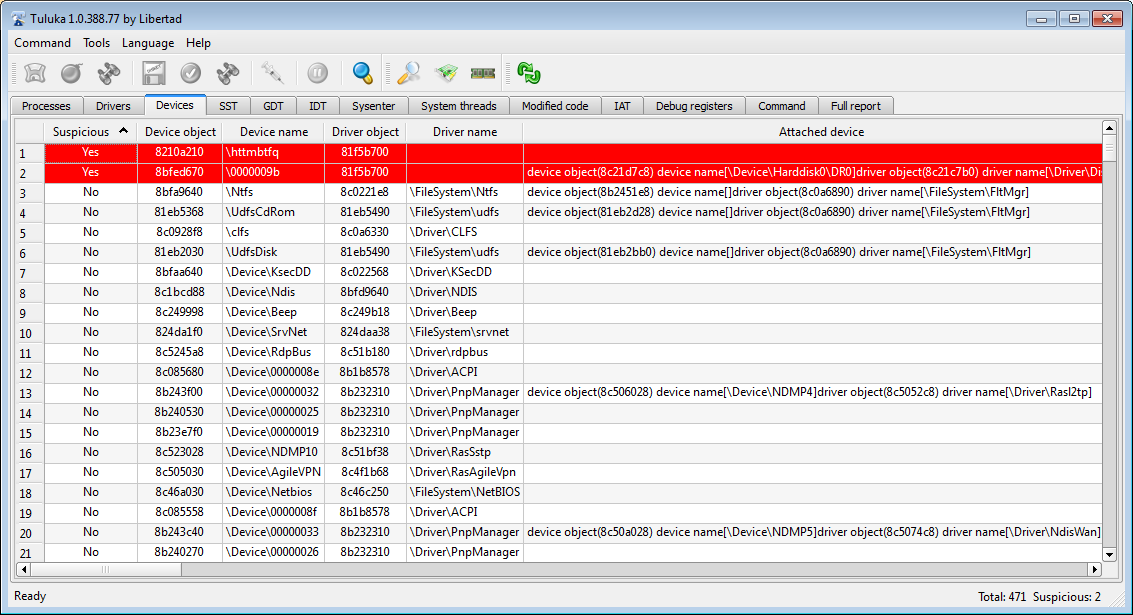Select the \Driver\CLFS driver name cell
The image size is (1133, 615).
(465, 232)
